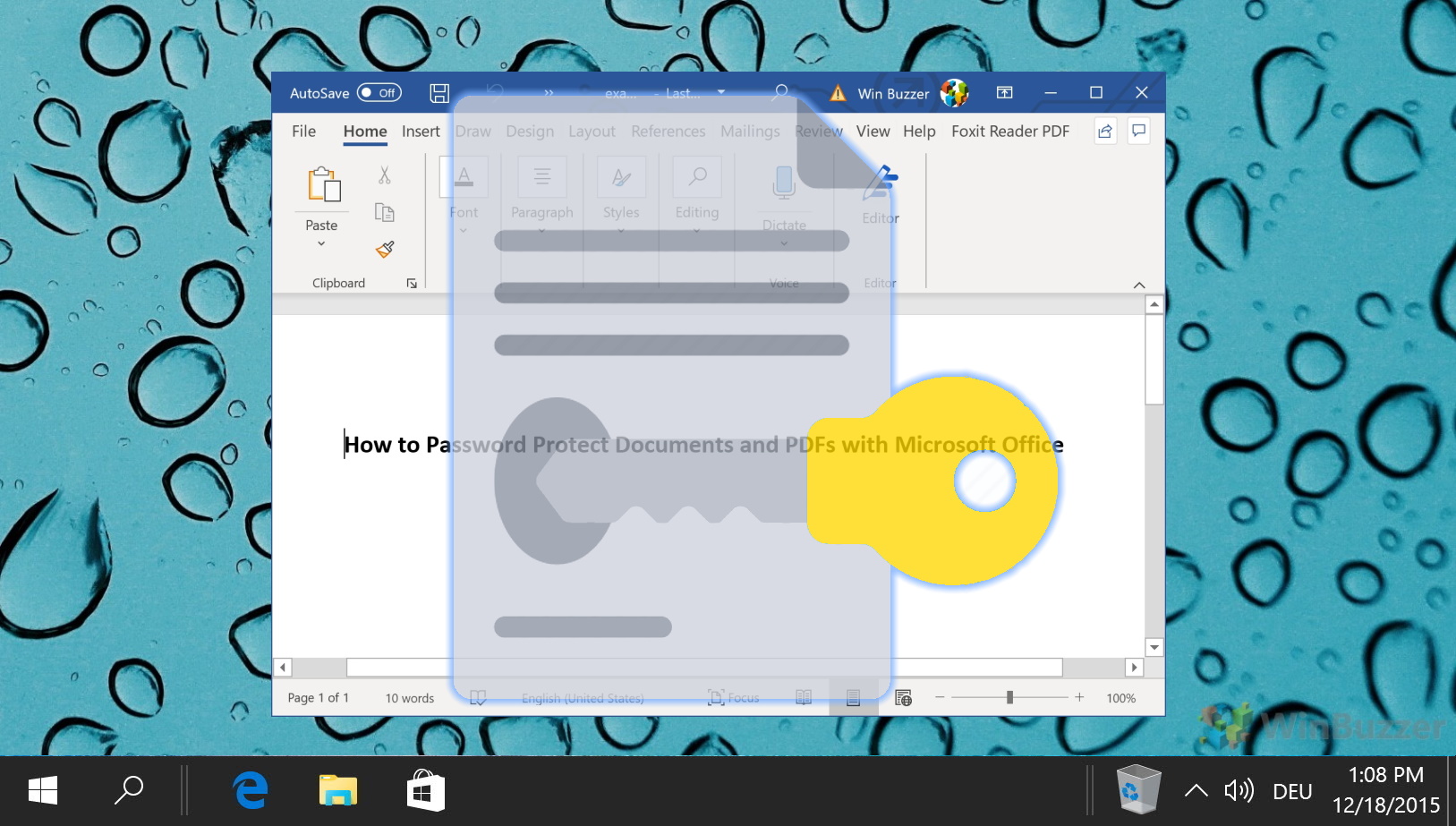
Task: Click the vertical scrollbar up arrow
Action: (1154, 304)
